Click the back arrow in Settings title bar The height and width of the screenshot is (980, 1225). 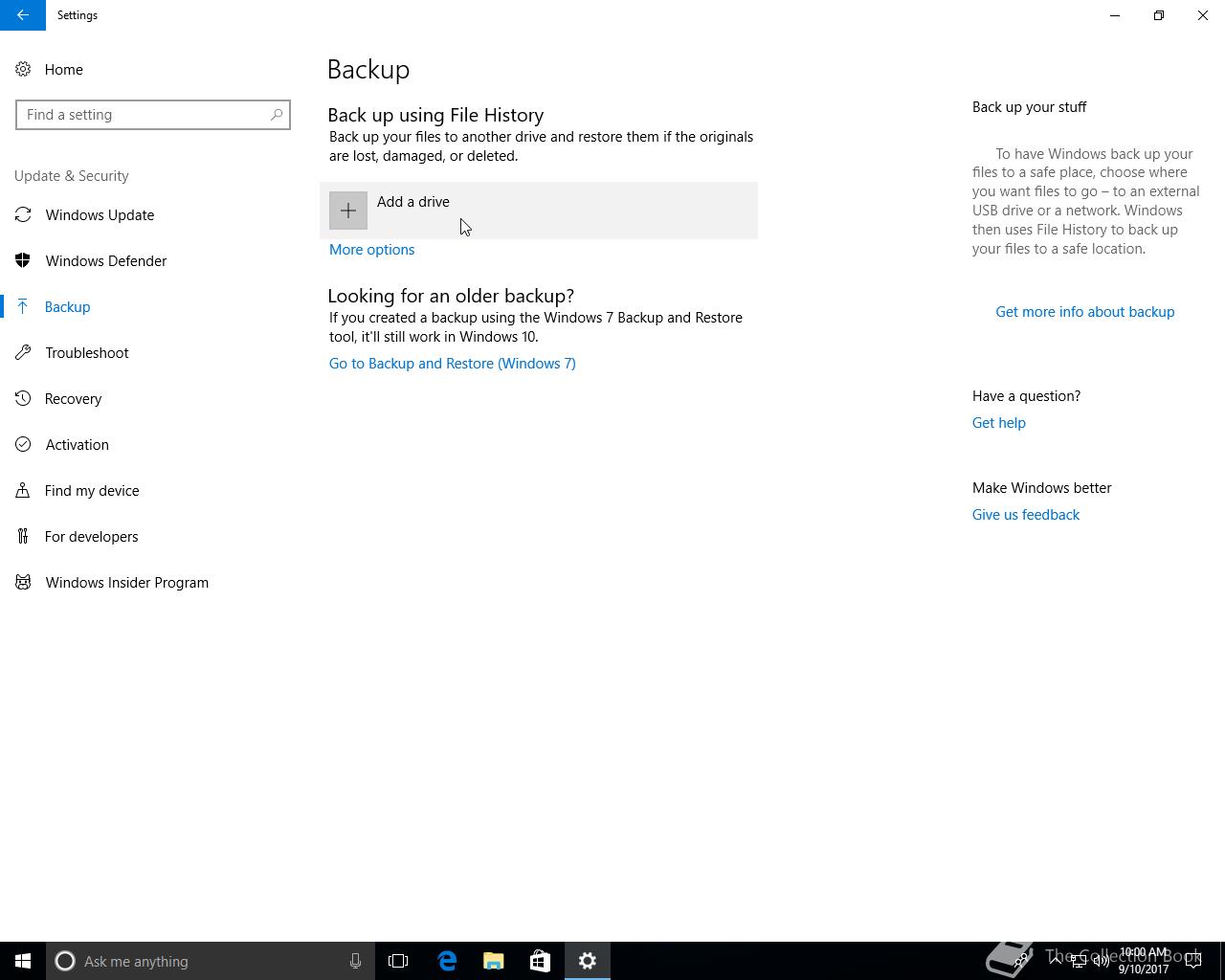pyautogui.click(x=22, y=15)
